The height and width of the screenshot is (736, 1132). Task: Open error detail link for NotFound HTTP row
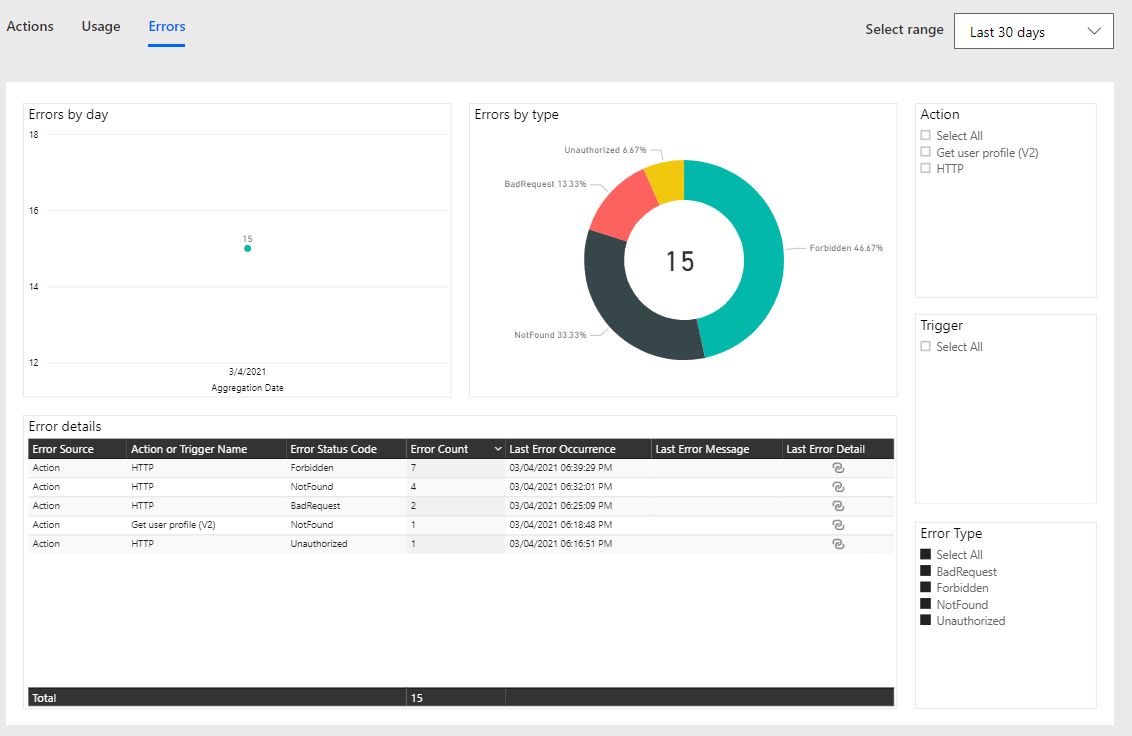click(837, 486)
